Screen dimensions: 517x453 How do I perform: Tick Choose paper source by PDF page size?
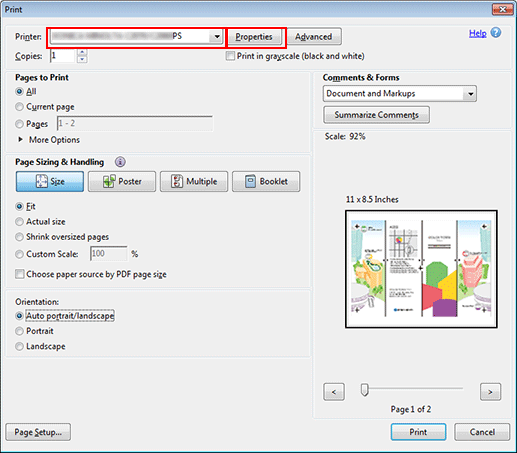pyautogui.click(x=20, y=274)
